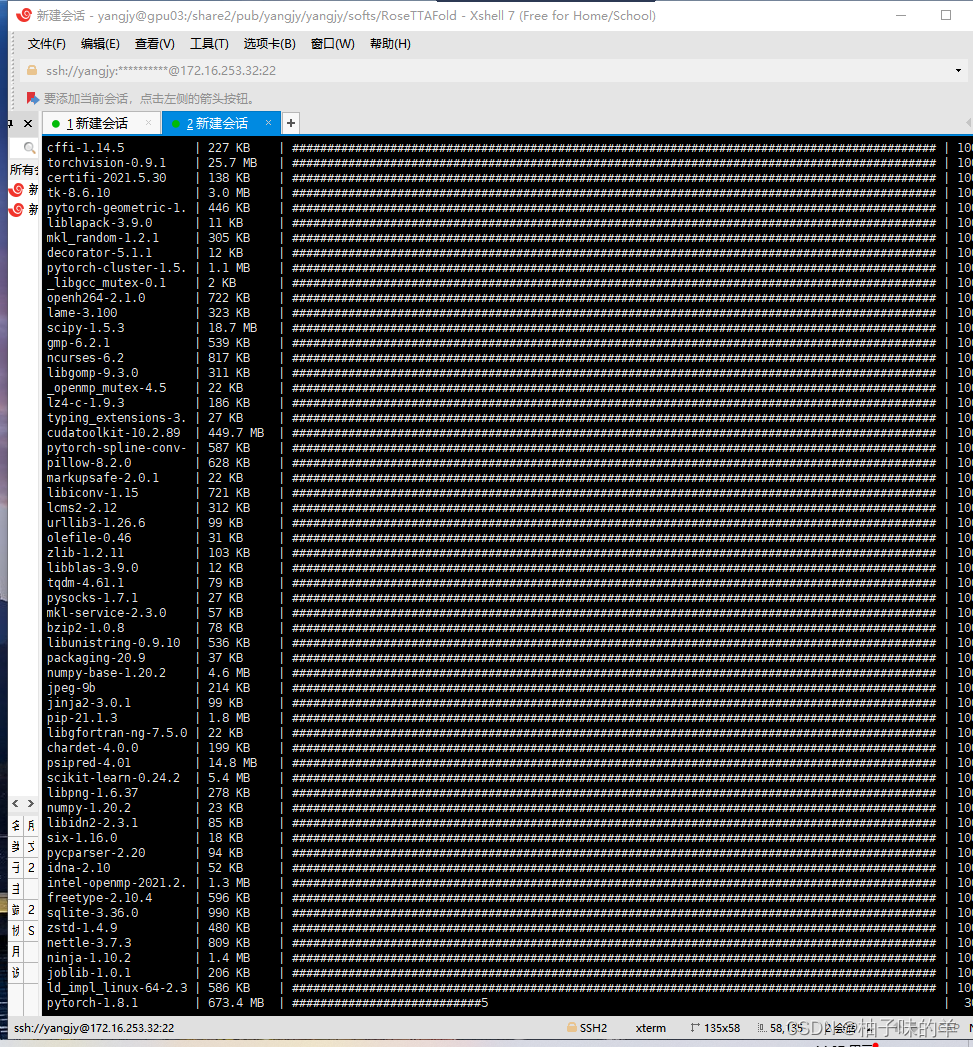Click the cudatoolkit-10.2.89 progress bar
973x1047 pixels.
614,433
